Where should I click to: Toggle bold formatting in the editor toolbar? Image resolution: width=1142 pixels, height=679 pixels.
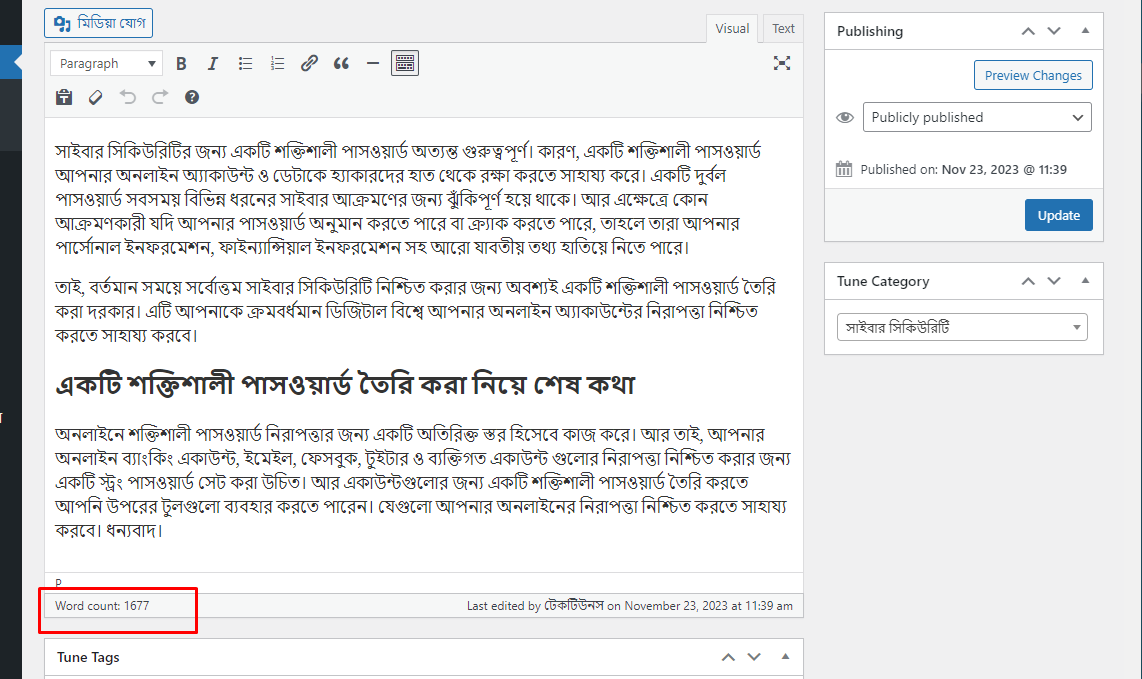click(x=181, y=63)
